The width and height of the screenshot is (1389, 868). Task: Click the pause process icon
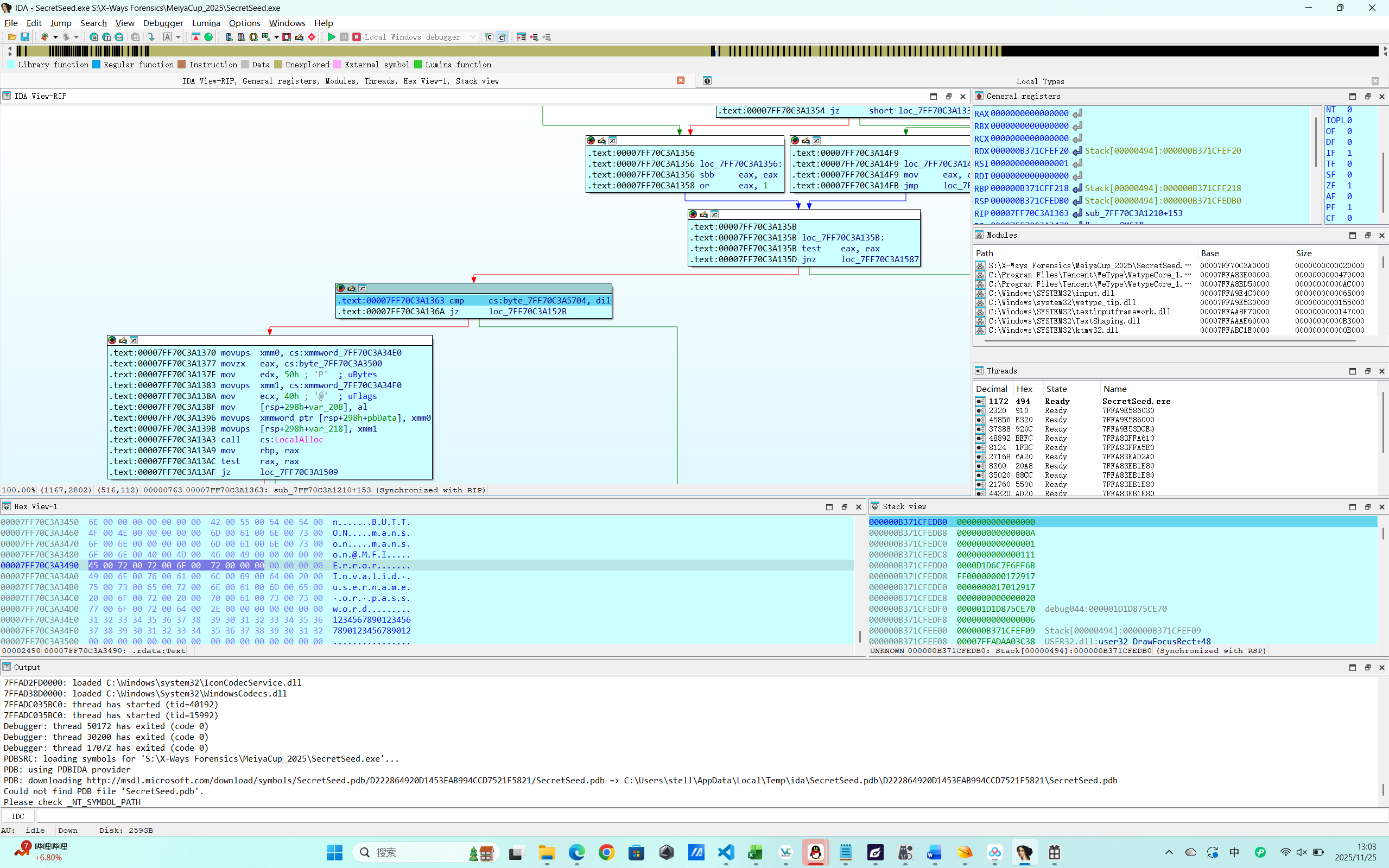click(344, 37)
